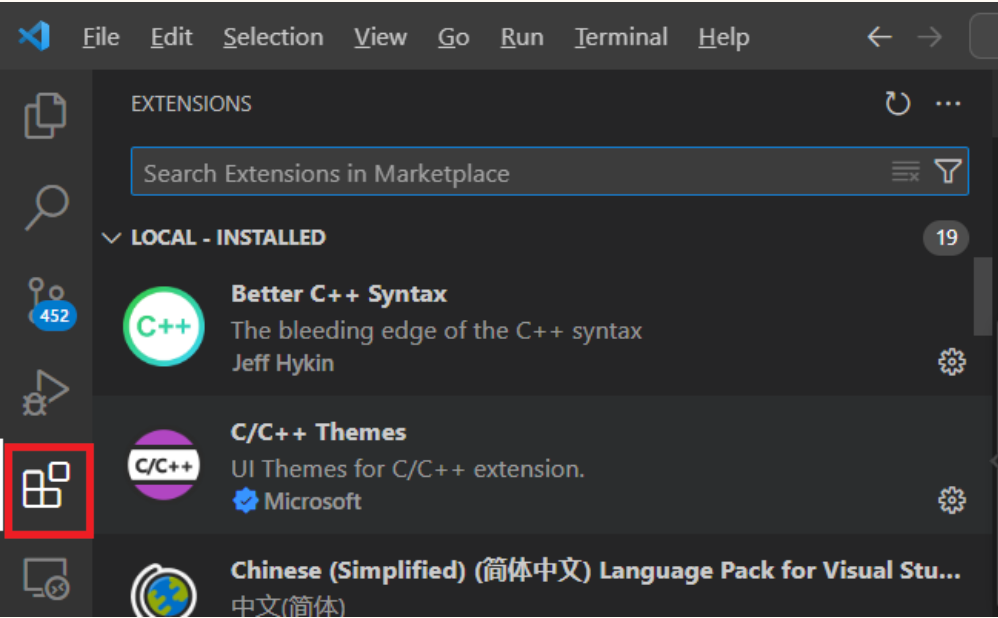Open Source Control view with 452 badge

(x=46, y=302)
